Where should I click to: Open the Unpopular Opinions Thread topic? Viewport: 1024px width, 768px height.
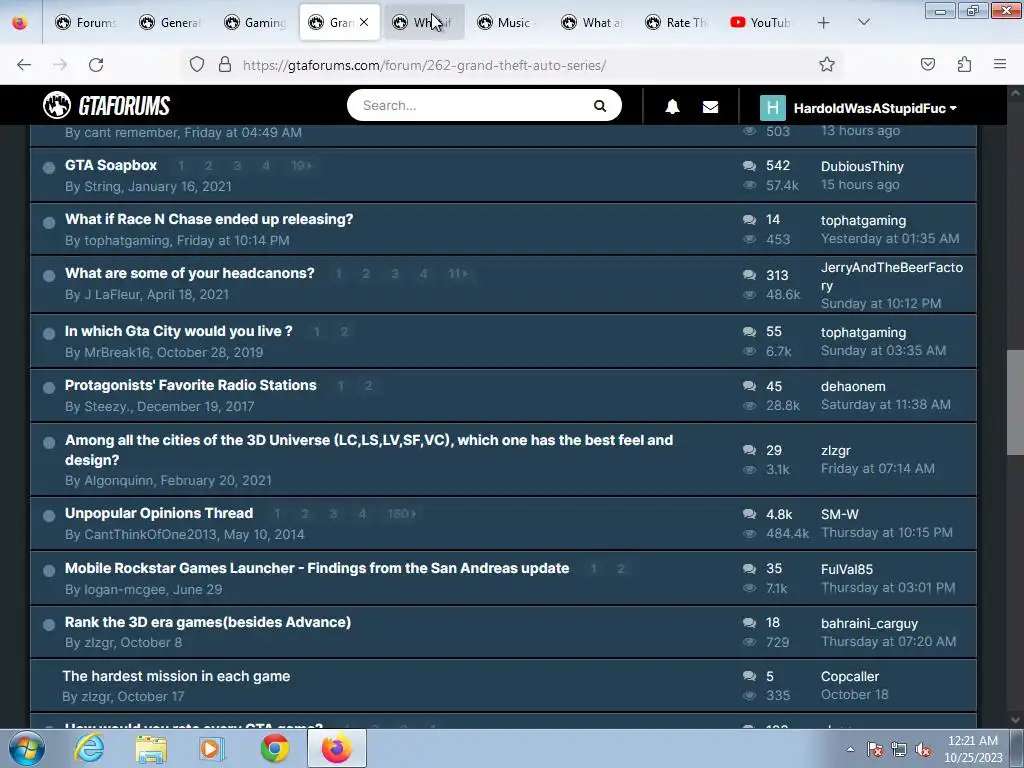coord(159,513)
